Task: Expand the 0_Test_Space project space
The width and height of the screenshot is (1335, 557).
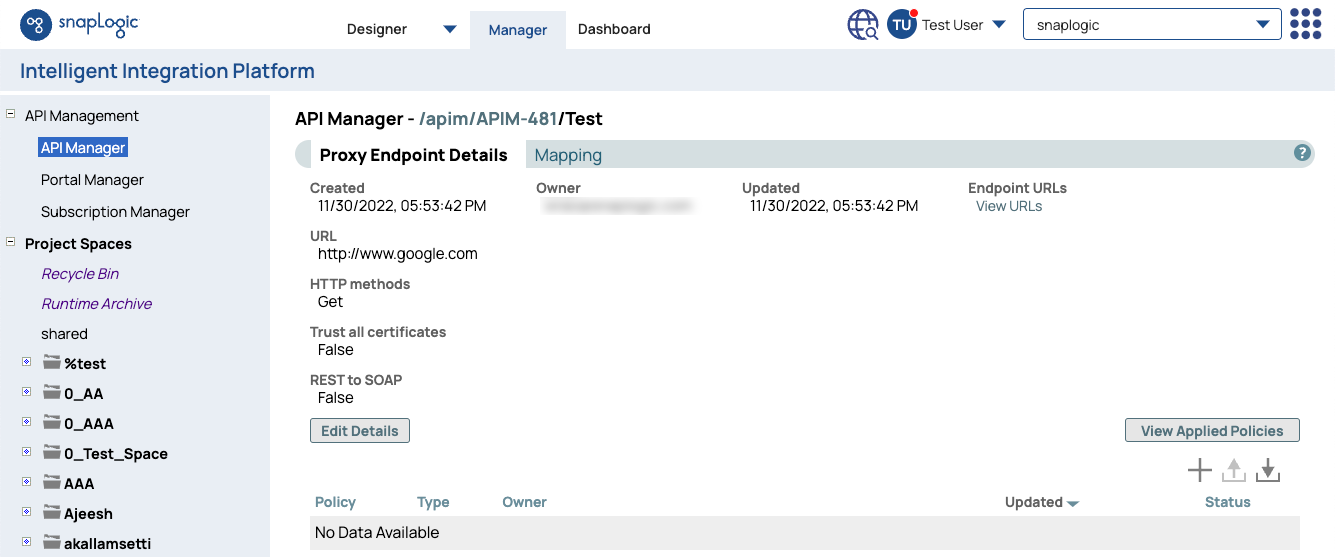Action: click(27, 452)
